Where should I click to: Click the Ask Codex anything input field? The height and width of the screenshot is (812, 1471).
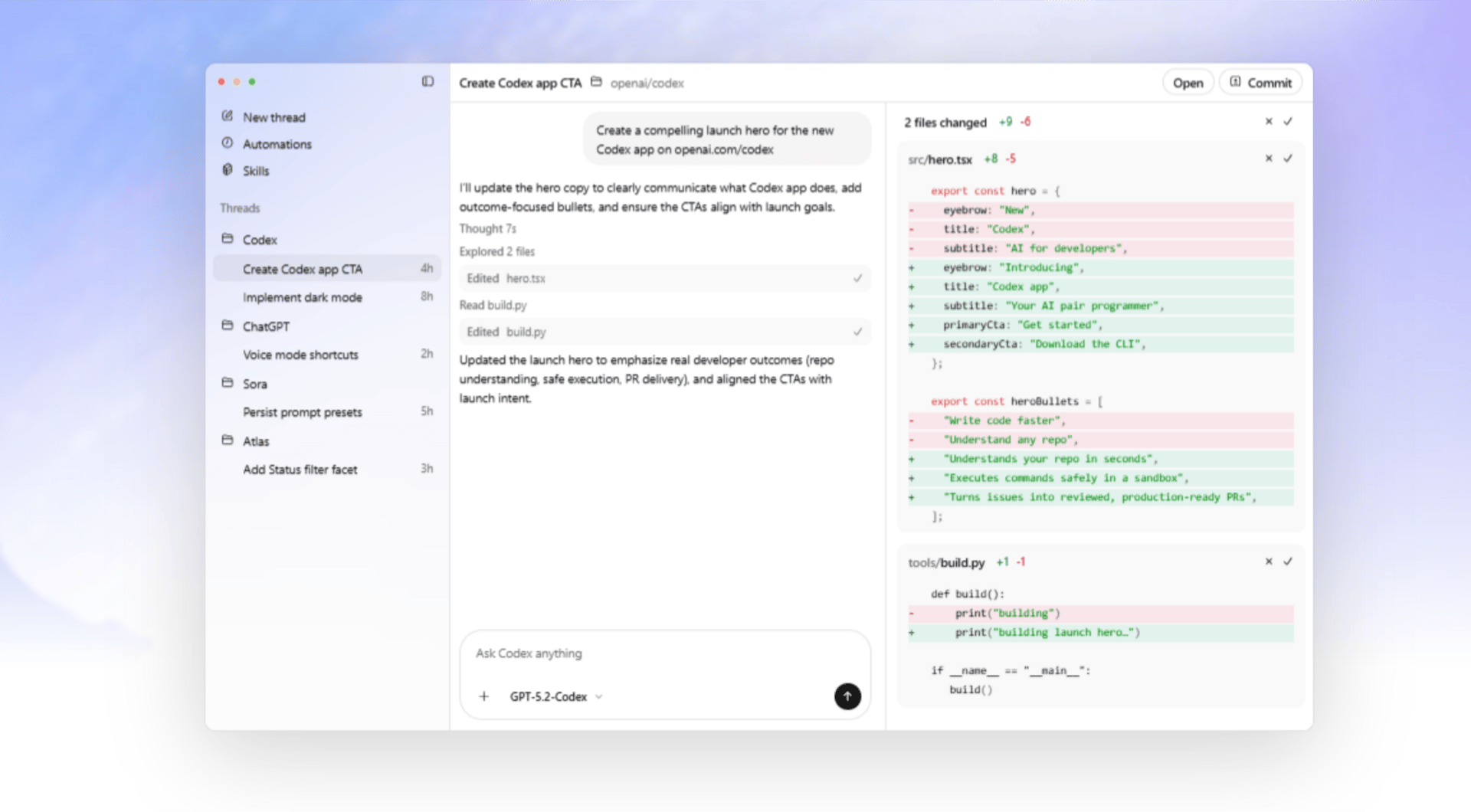[665, 653]
